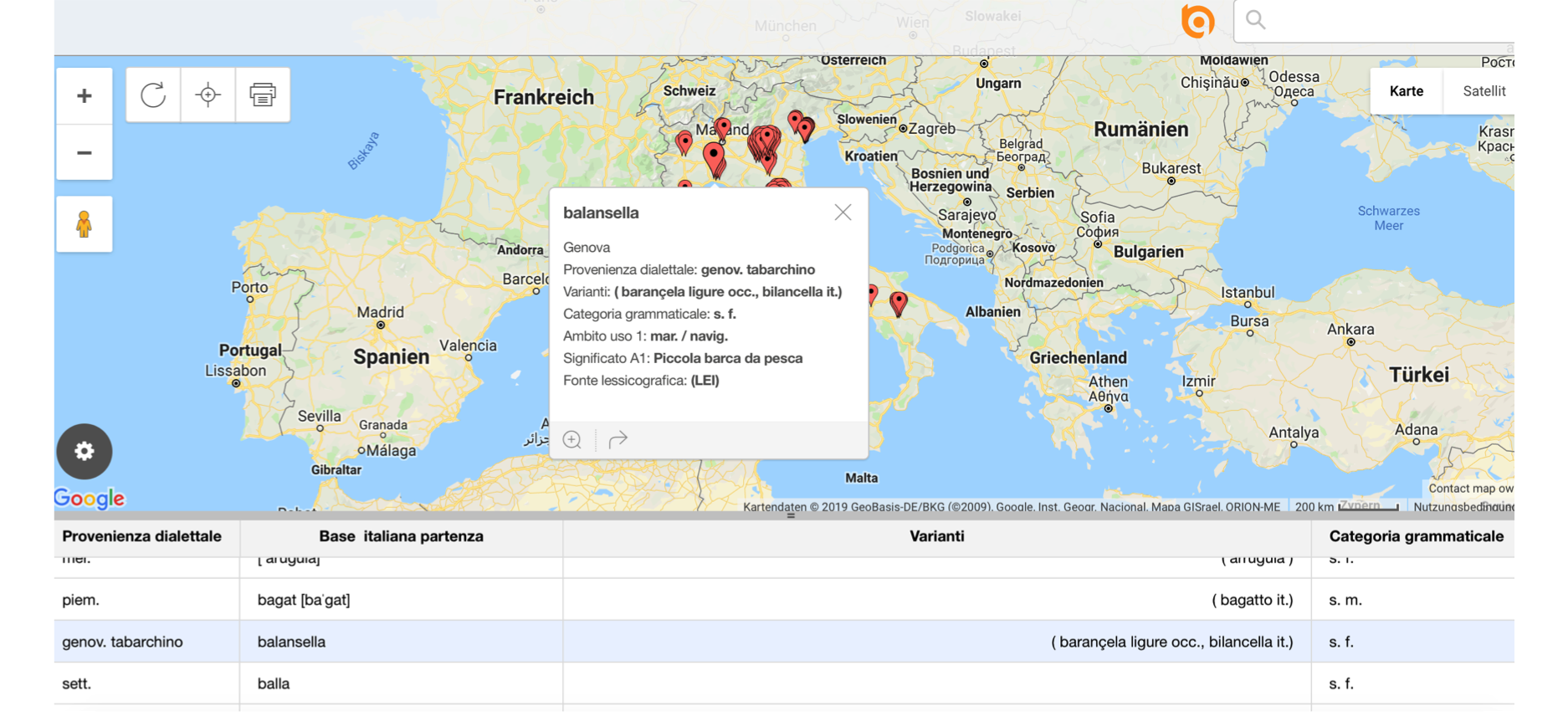Click the Fonte lessicografica (LEI) text
Viewport: 1568px width, 712px height.
pyautogui.click(x=641, y=380)
